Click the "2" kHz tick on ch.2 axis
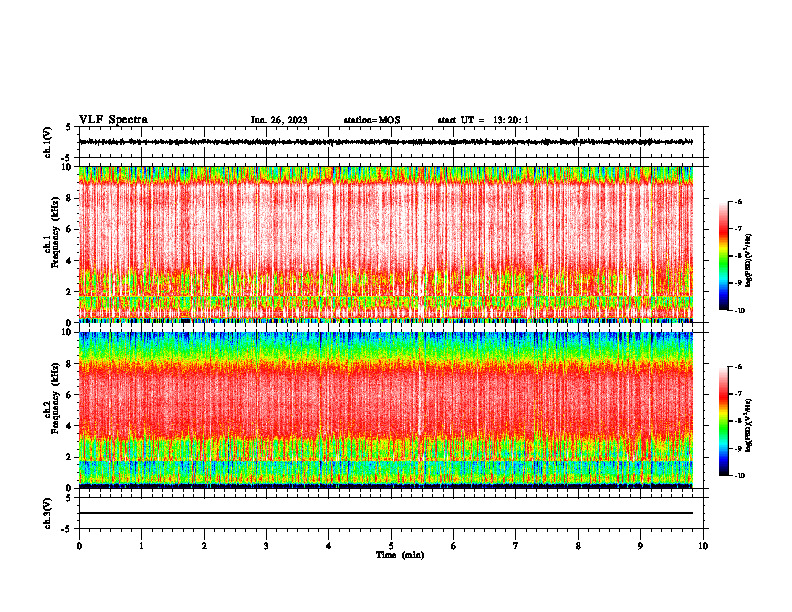This screenshot has height=612, width=792. (x=70, y=457)
